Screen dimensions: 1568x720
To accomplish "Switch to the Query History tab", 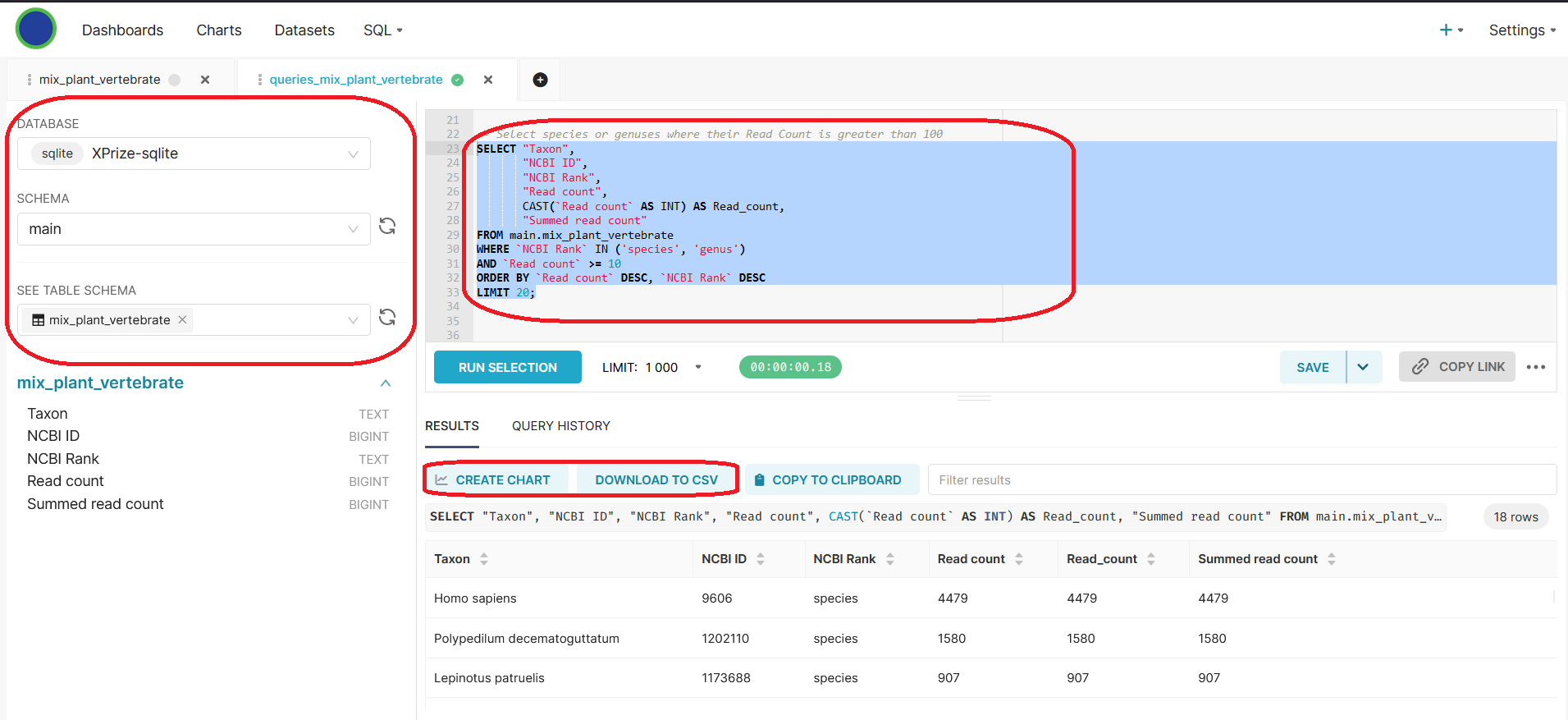I will point(561,426).
